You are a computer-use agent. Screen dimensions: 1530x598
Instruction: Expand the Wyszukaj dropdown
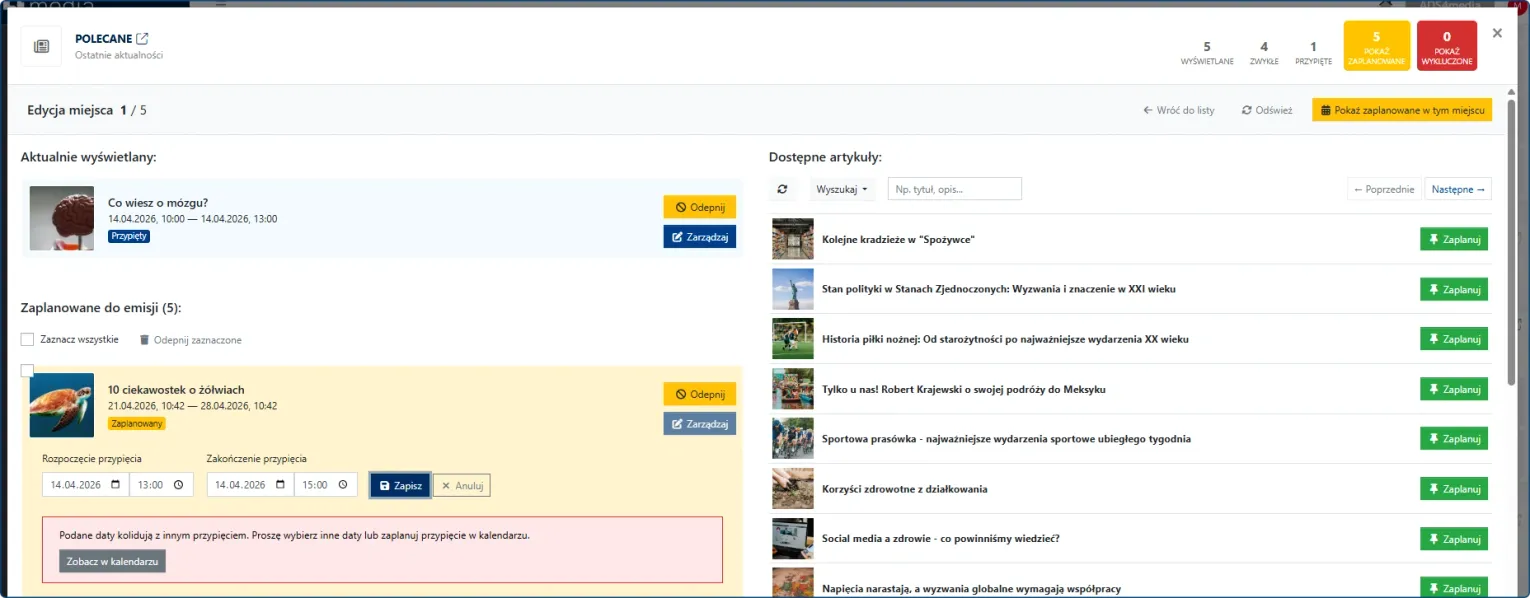coord(841,189)
